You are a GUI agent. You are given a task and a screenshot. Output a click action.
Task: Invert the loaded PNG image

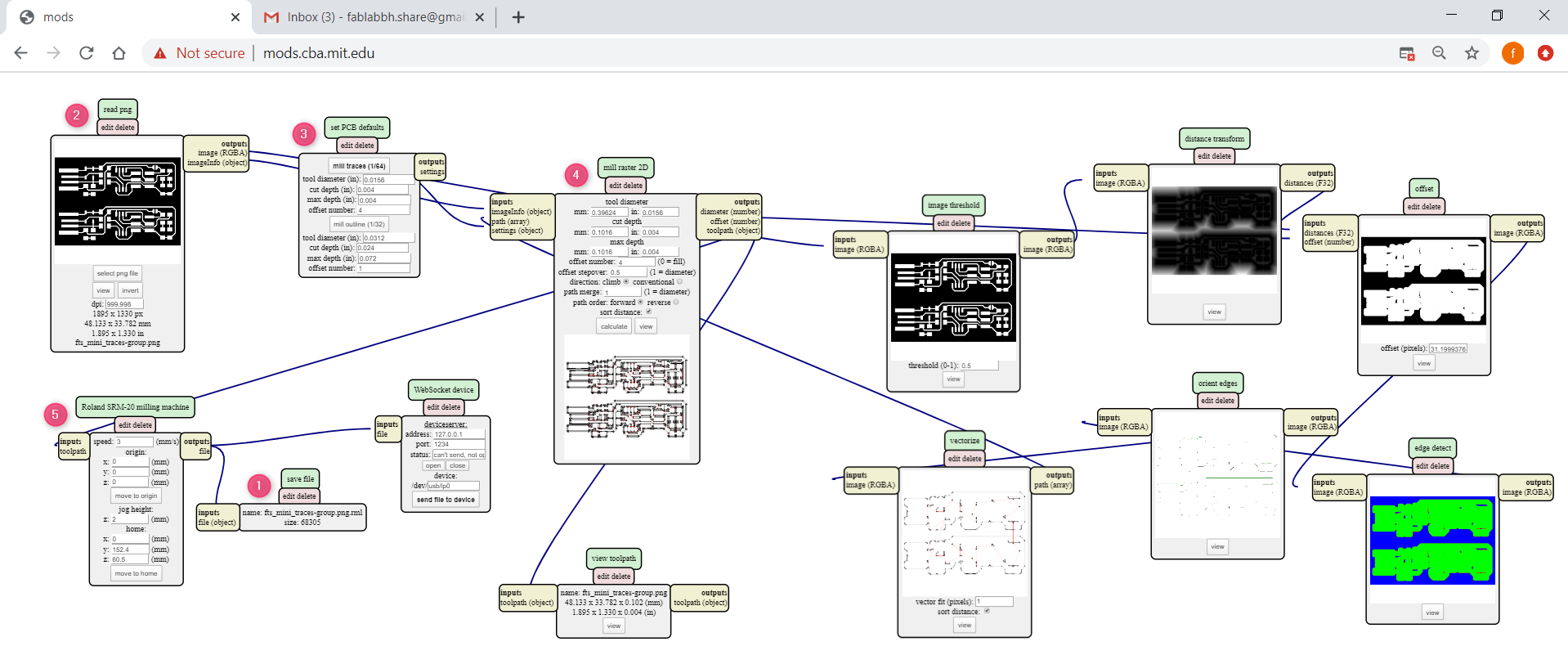click(130, 290)
